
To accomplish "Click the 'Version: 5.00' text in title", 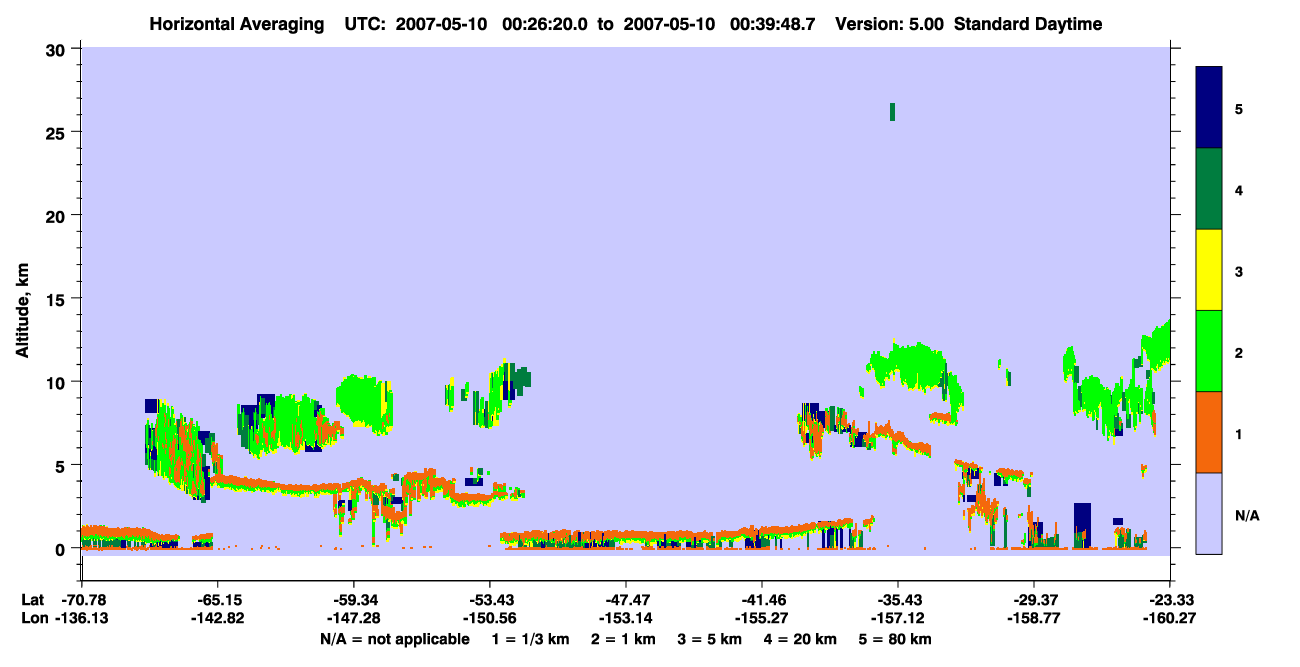I will tap(890, 24).
